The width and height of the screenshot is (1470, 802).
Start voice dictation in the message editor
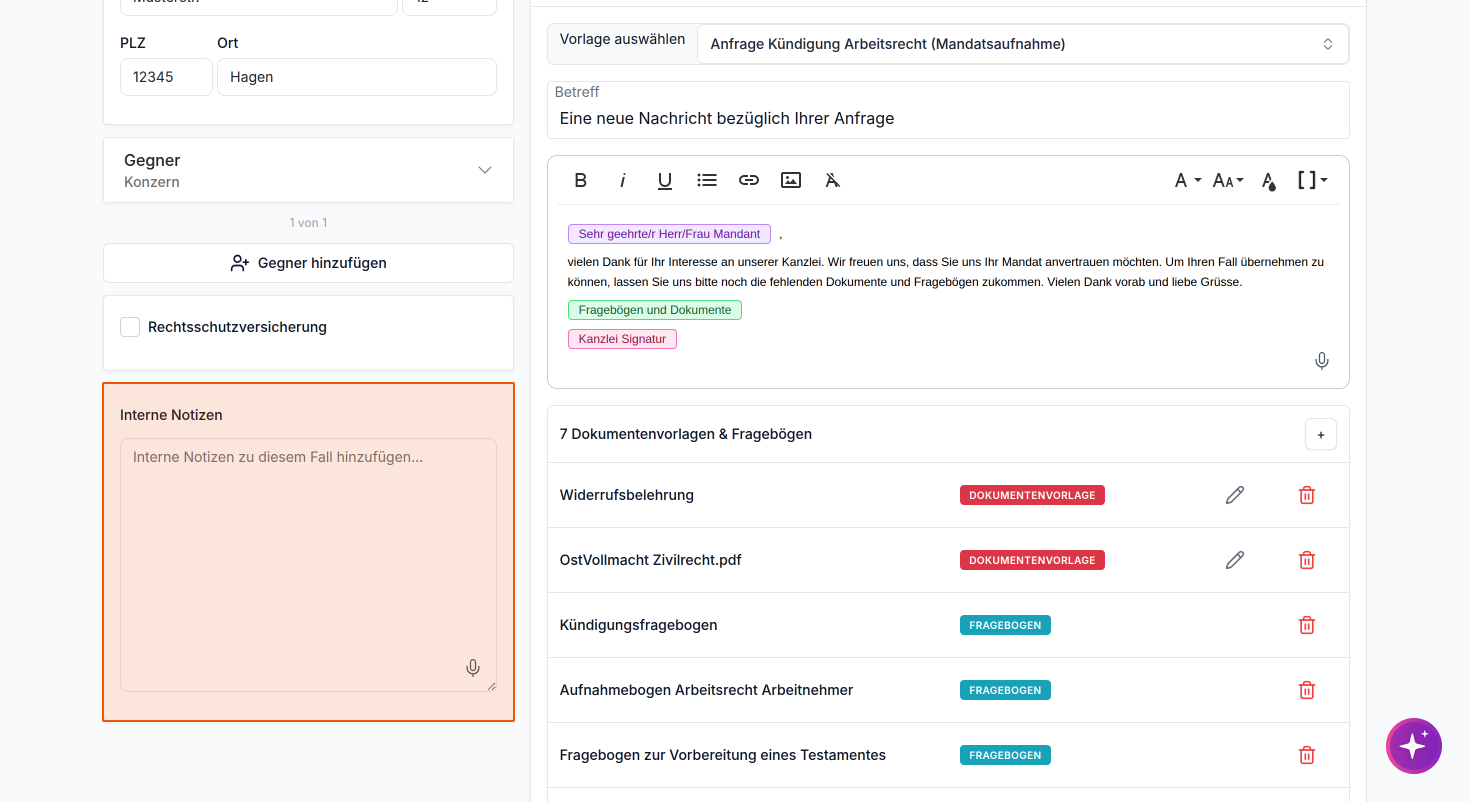coord(1322,361)
